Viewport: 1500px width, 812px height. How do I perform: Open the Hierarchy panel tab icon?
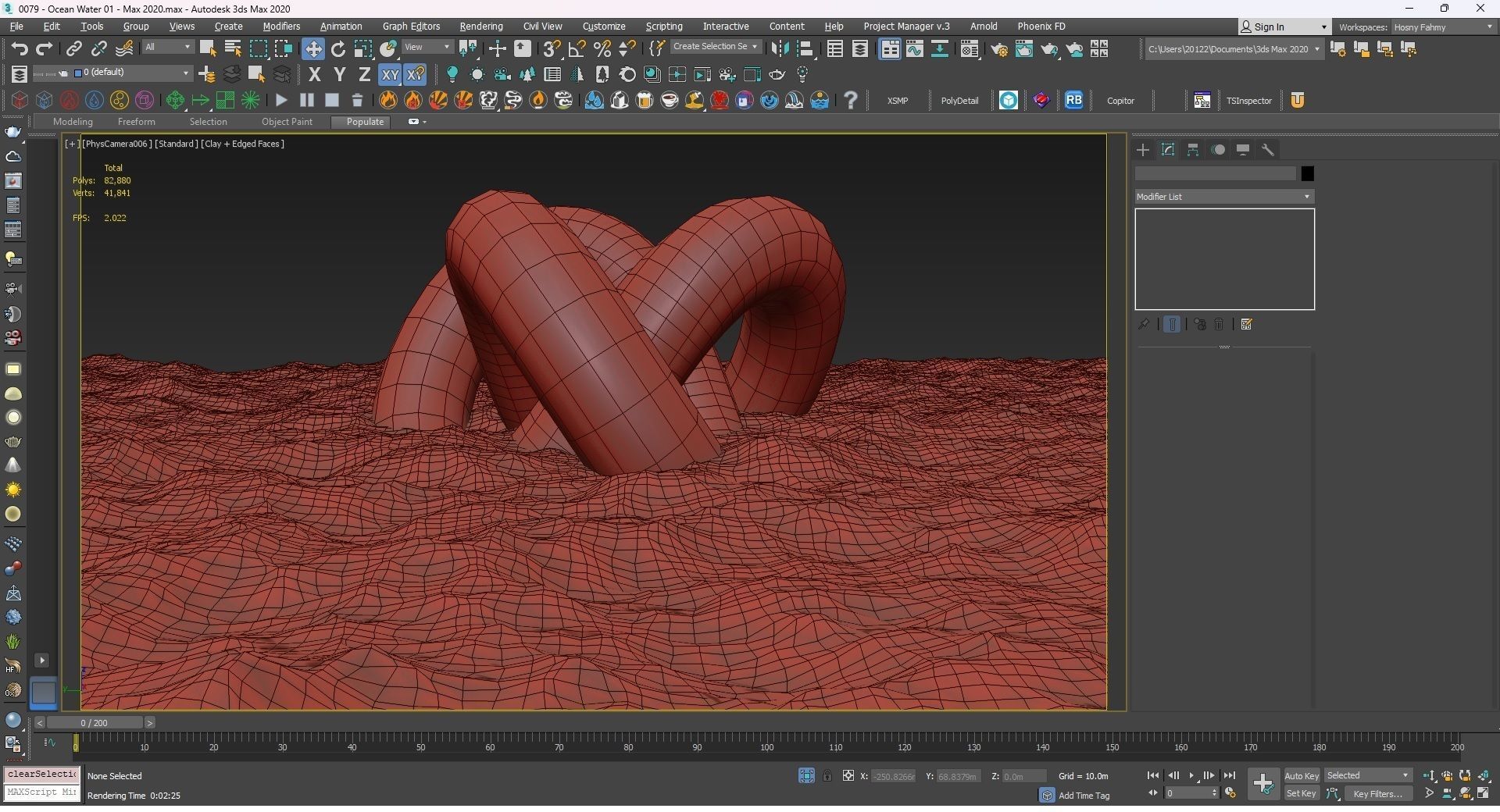1193,150
